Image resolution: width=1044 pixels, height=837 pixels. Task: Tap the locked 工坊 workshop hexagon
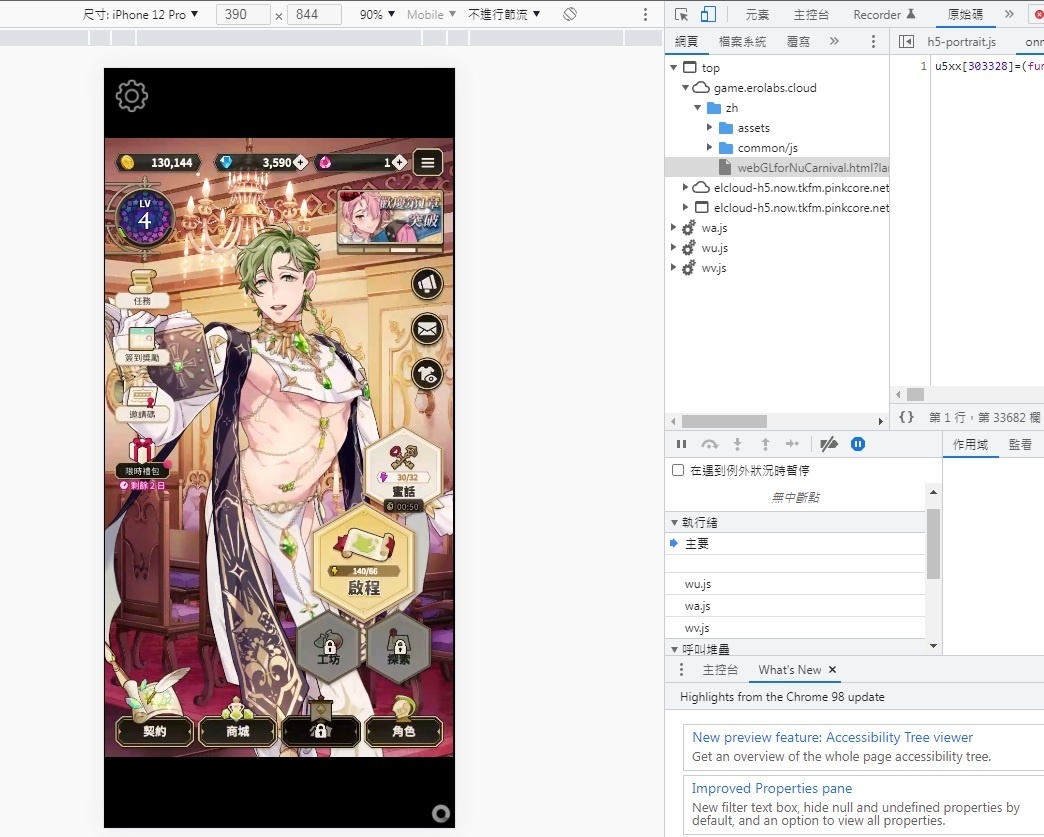point(328,647)
